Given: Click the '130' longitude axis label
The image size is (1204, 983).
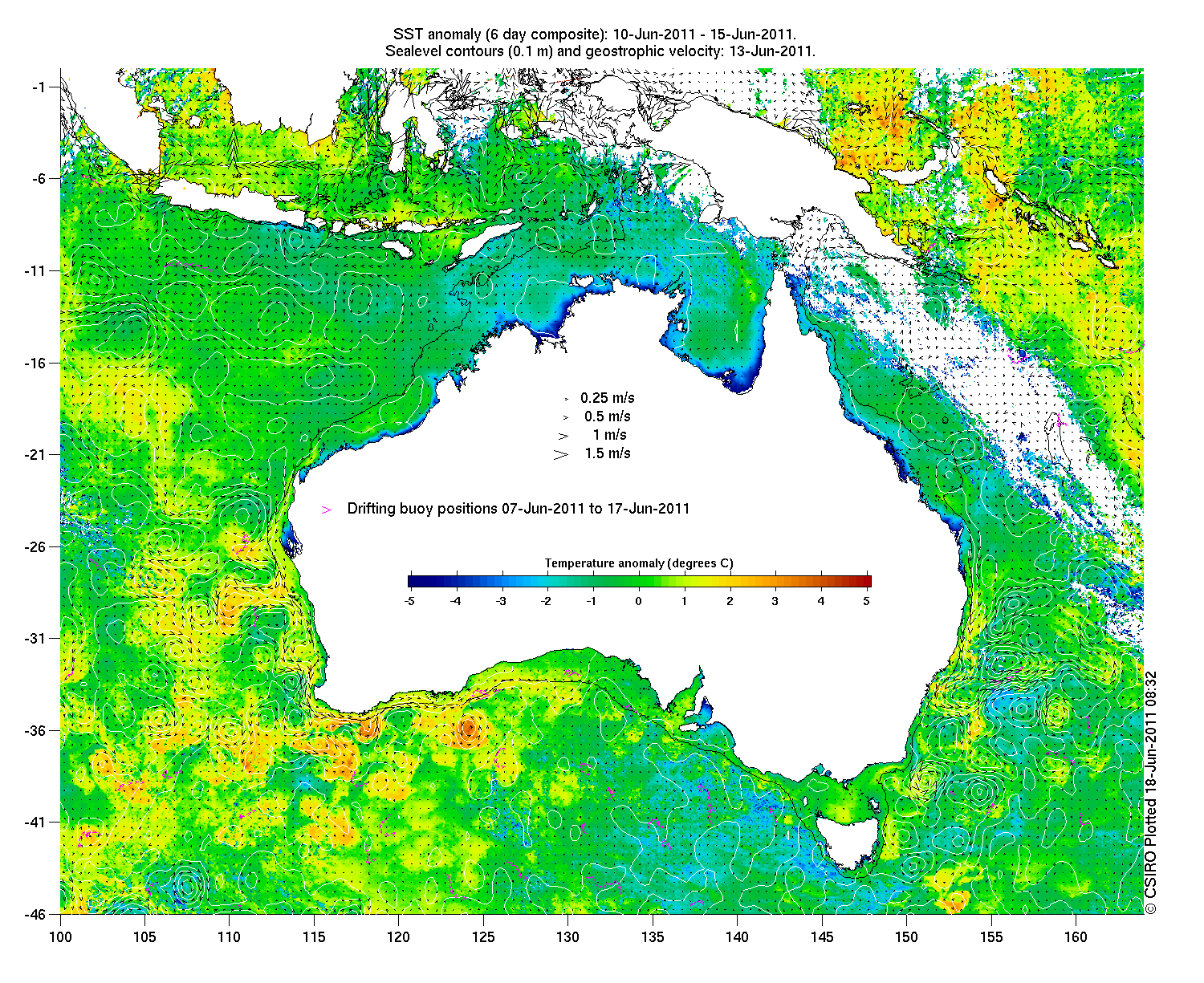Looking at the screenshot, I should 567,937.
